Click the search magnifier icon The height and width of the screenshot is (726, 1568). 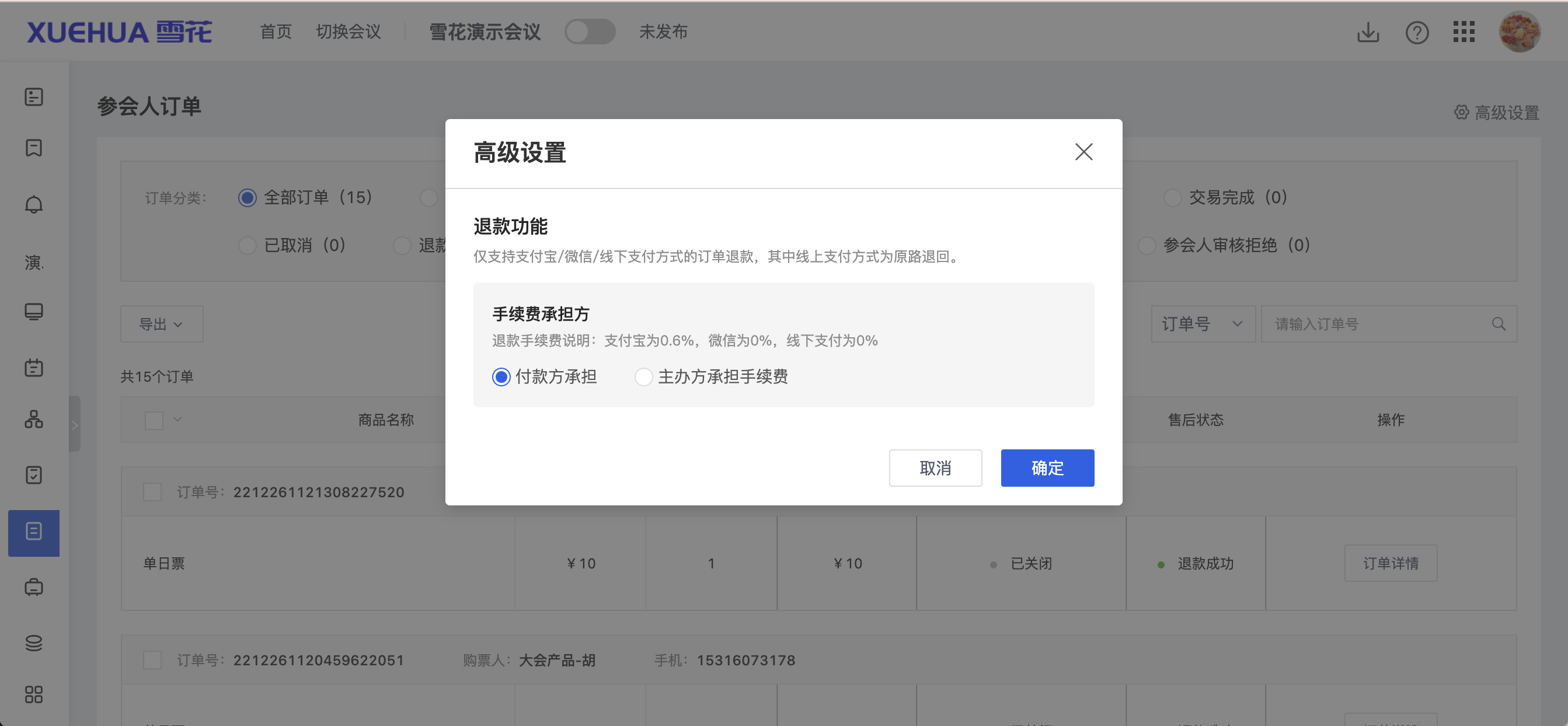coord(1498,324)
